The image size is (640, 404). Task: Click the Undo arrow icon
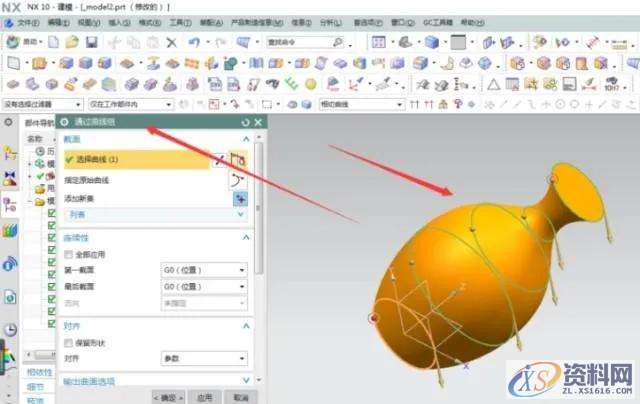[194, 43]
